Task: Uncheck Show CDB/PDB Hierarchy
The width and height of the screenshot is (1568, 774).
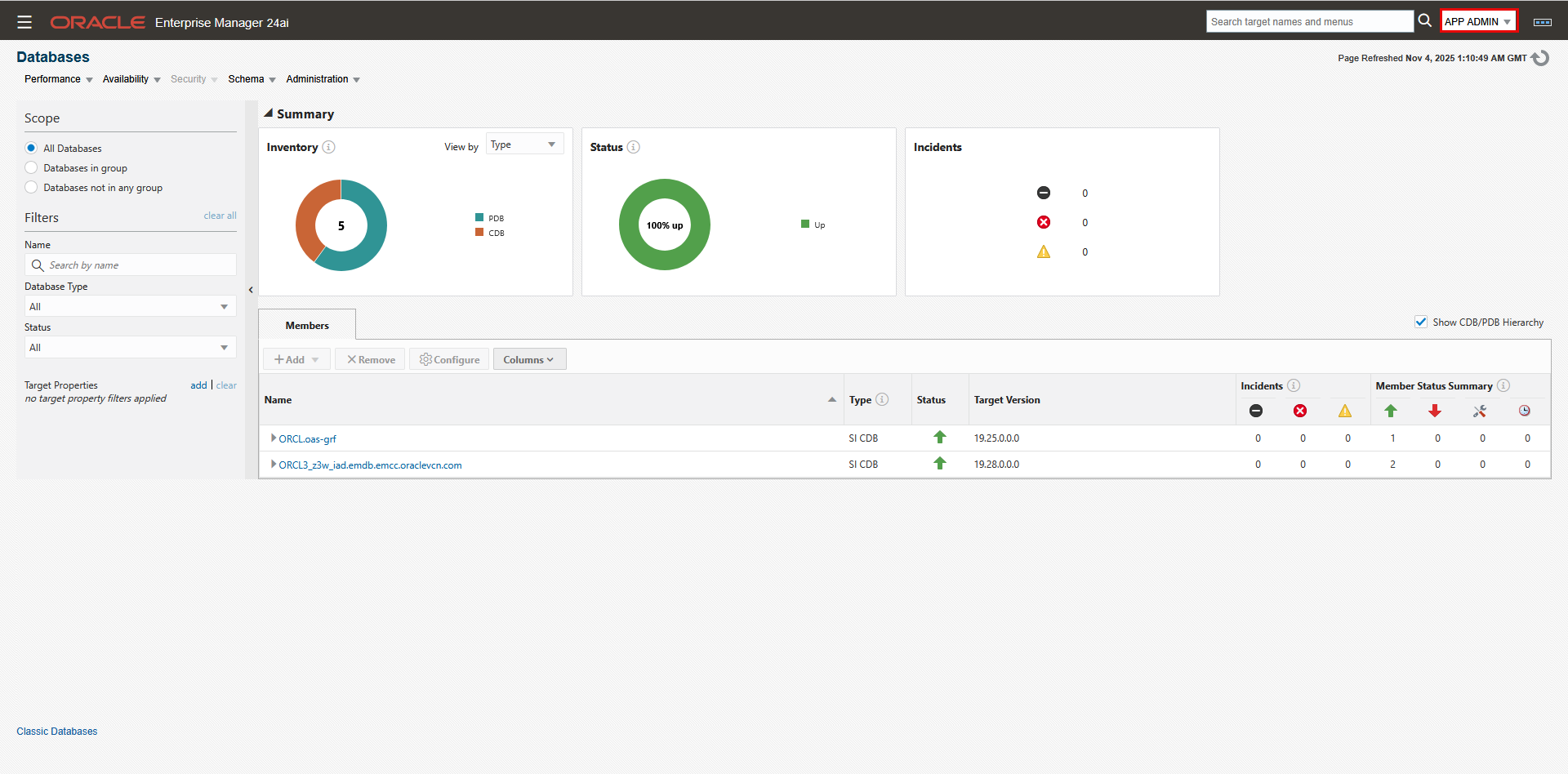Action: coord(1421,322)
